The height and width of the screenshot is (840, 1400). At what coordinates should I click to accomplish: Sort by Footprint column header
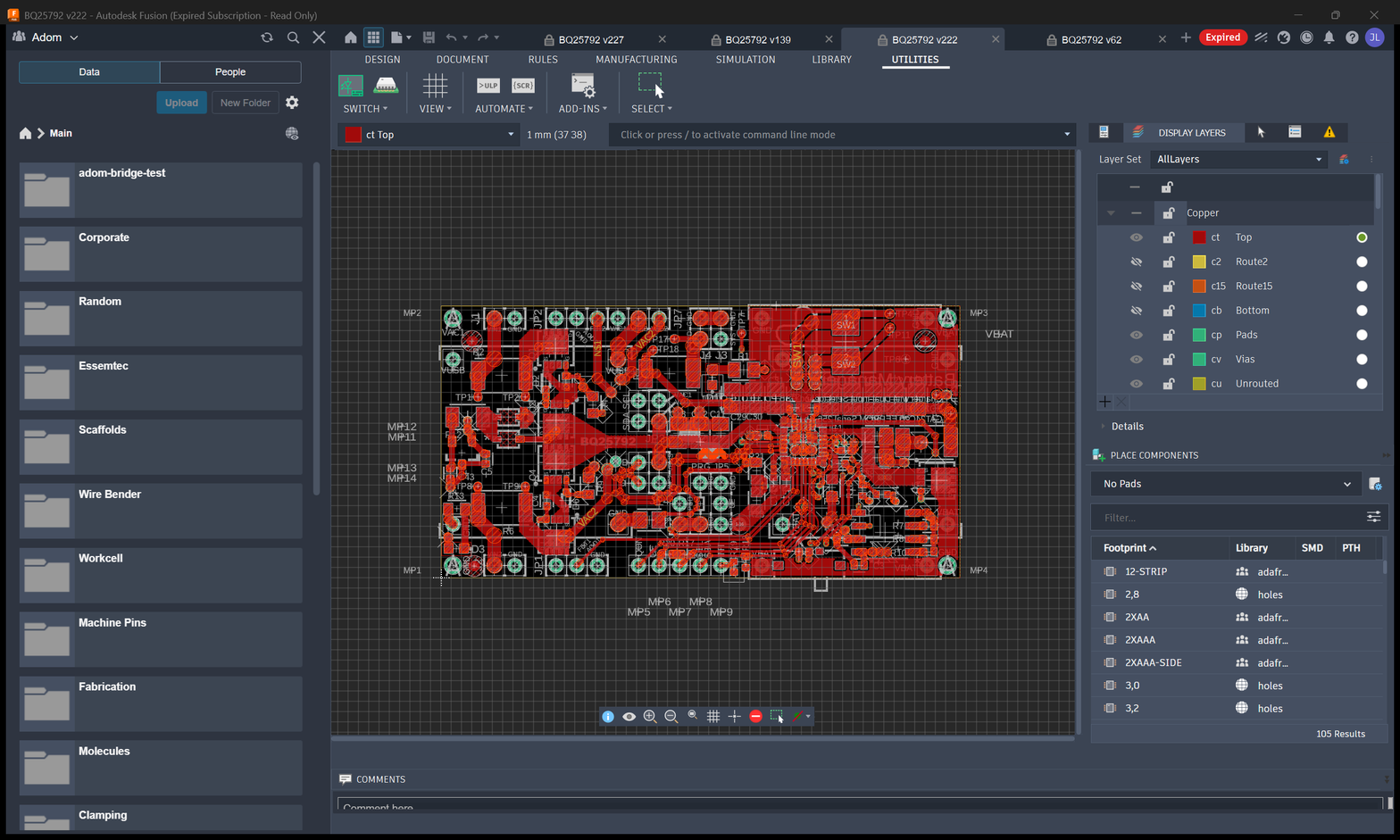[1129, 548]
